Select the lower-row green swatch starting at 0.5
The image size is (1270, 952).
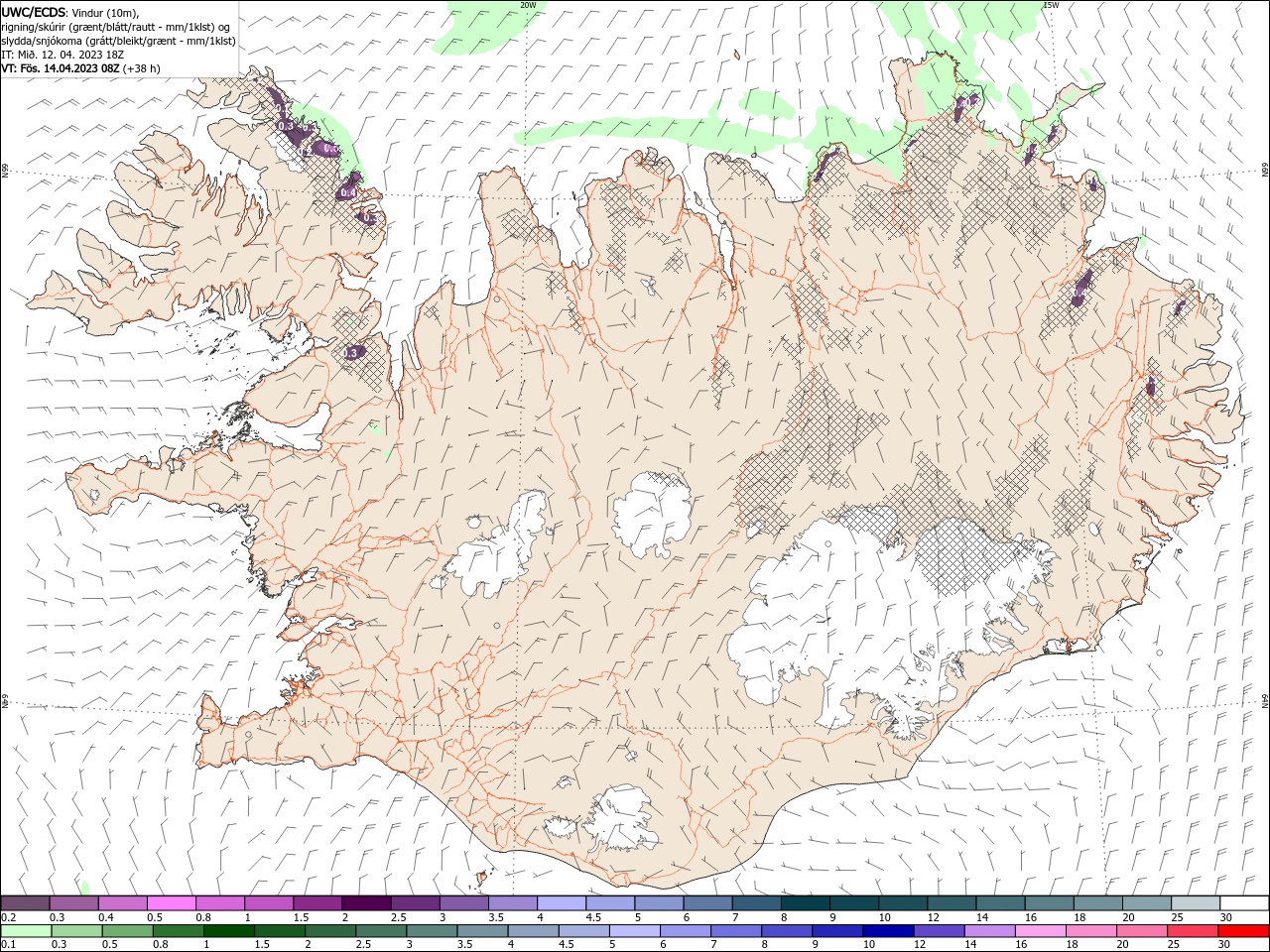127,931
